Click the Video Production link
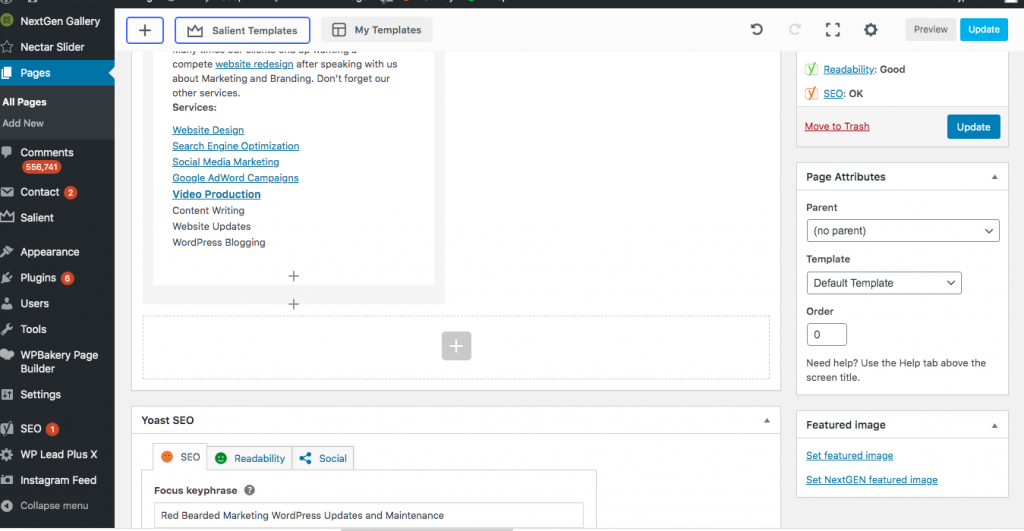The height and width of the screenshot is (531, 1024). 216,194
